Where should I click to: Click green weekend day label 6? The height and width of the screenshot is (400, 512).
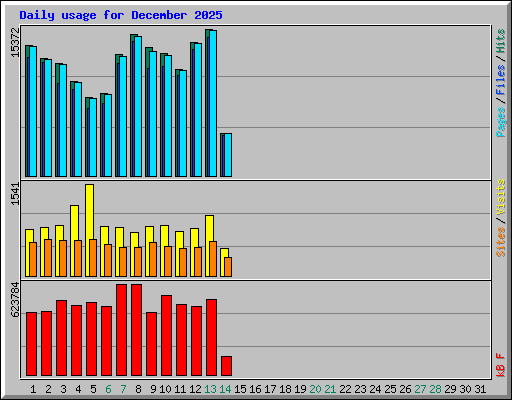pos(108,389)
